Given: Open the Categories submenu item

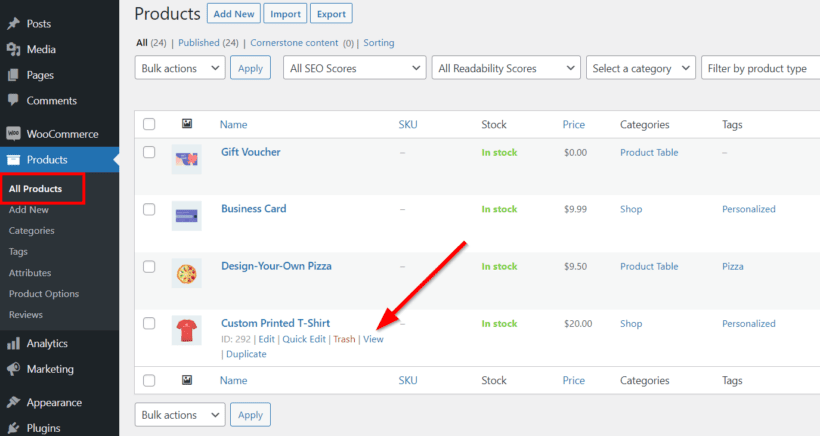Looking at the screenshot, I should tap(31, 231).
